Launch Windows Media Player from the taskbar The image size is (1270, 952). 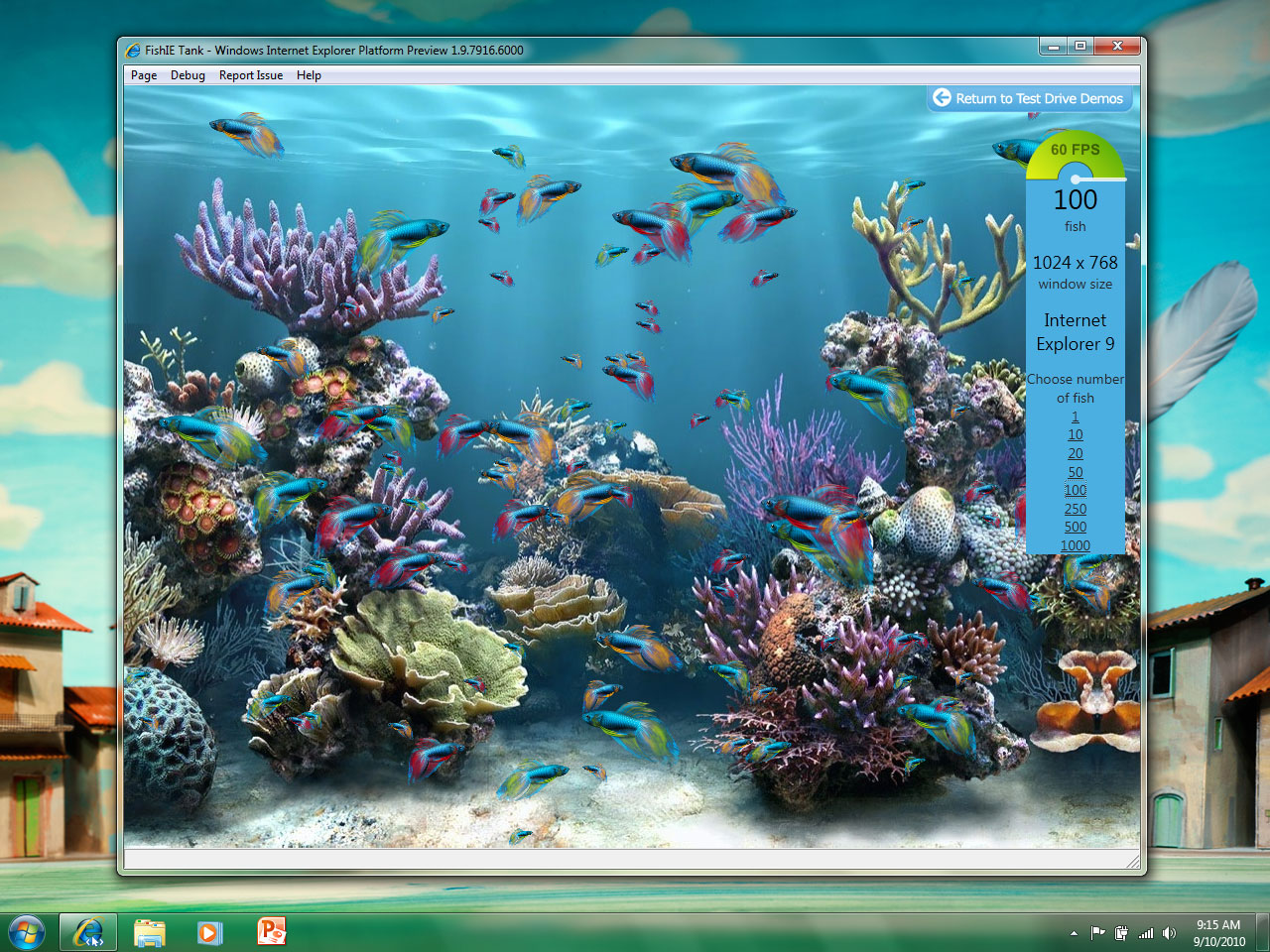tap(209, 933)
